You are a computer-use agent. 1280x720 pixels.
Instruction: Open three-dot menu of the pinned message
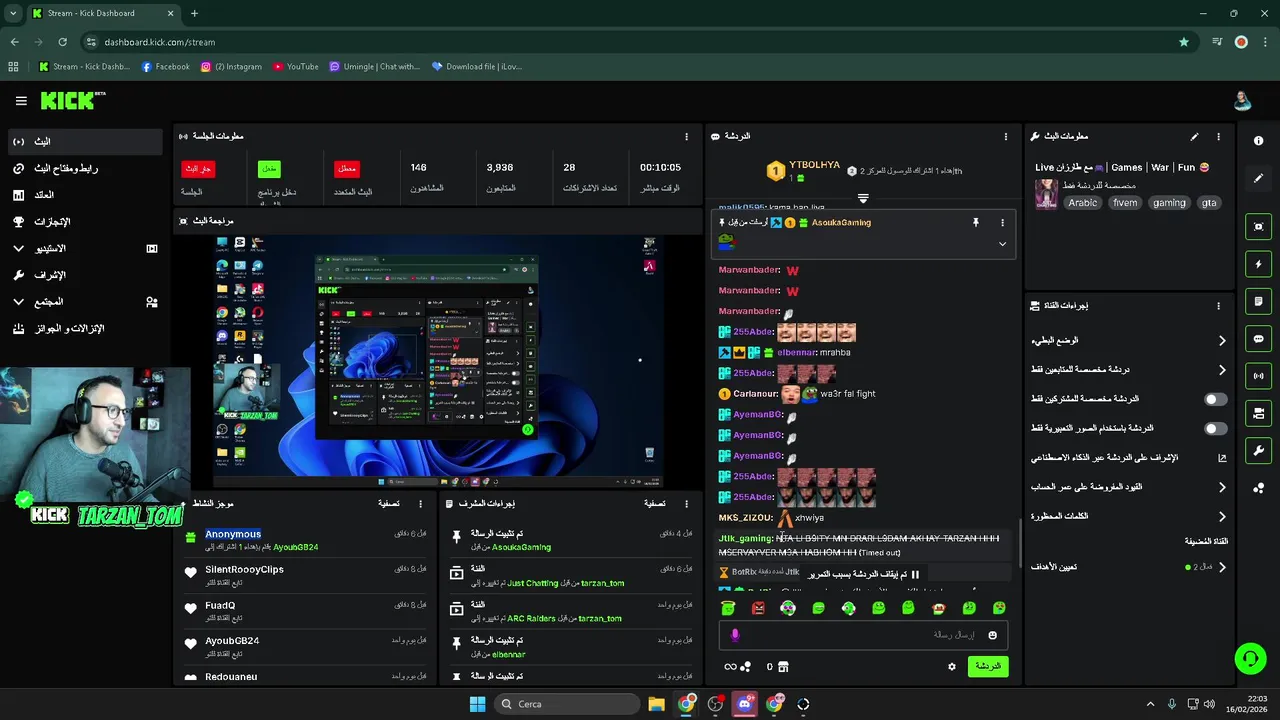click(x=1002, y=223)
